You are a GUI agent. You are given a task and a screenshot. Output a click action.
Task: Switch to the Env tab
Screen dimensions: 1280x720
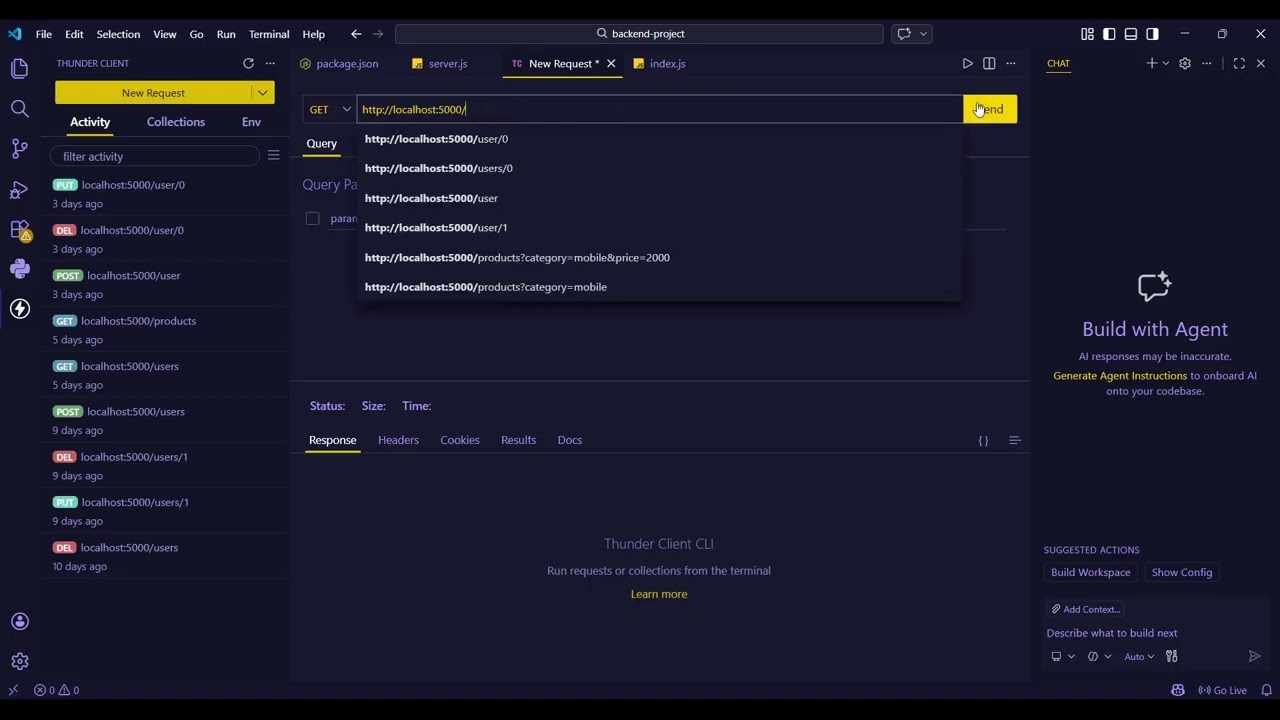(x=251, y=122)
